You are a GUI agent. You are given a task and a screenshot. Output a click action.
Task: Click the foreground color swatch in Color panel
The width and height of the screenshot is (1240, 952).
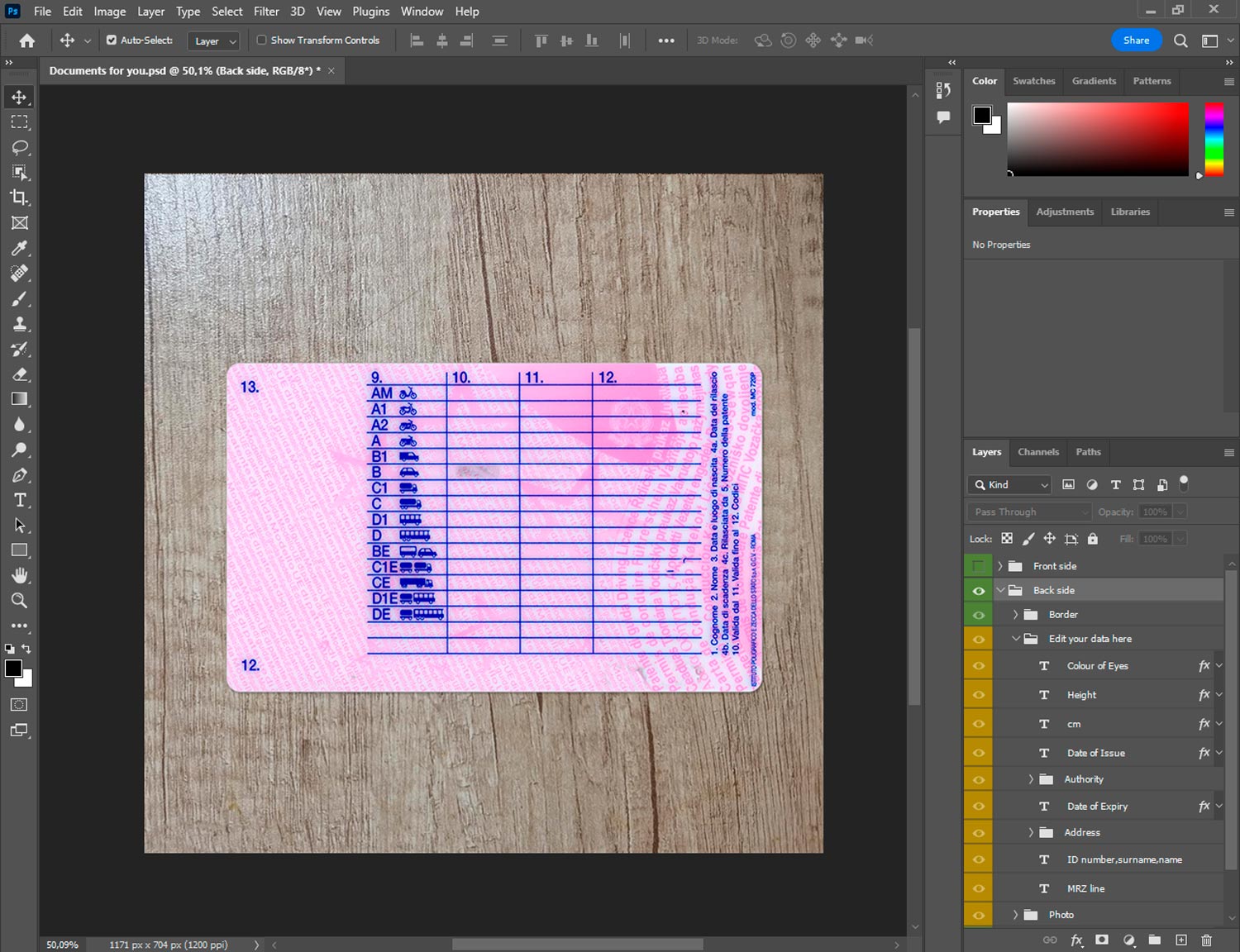click(x=981, y=115)
